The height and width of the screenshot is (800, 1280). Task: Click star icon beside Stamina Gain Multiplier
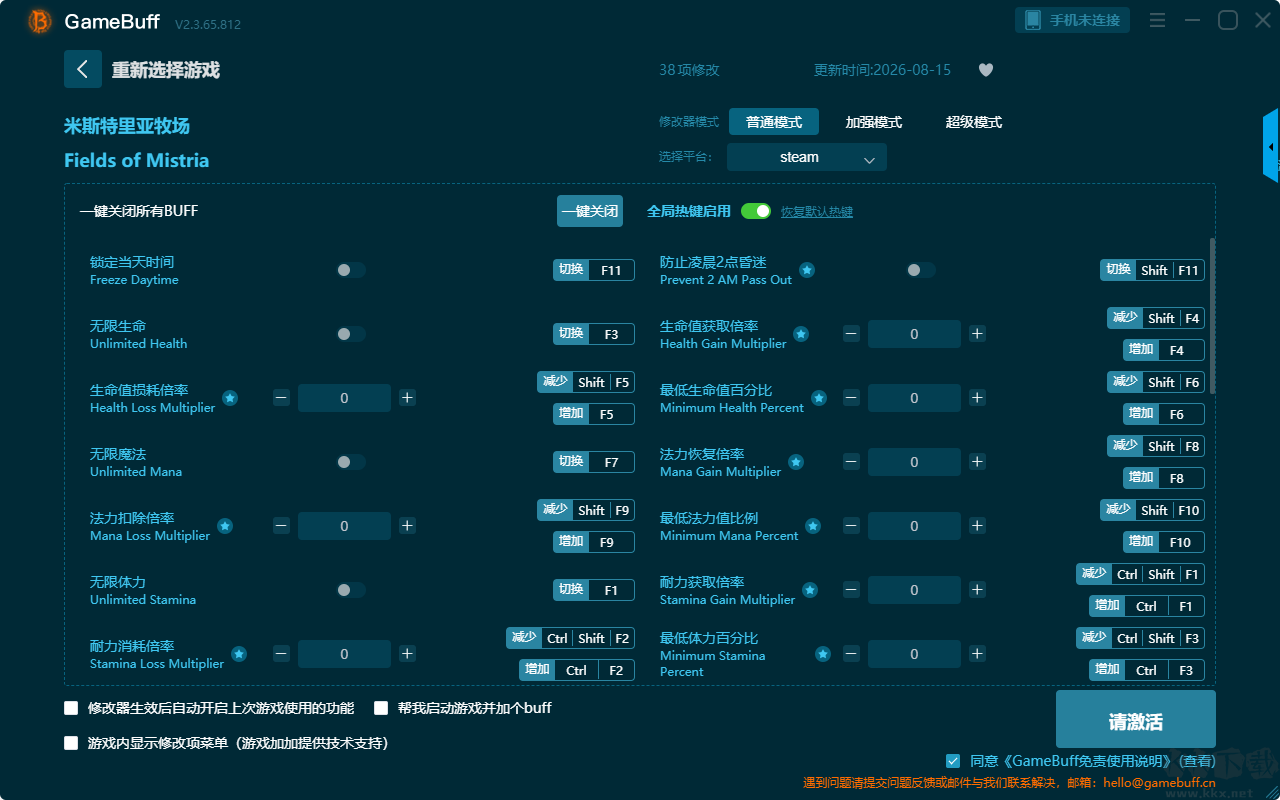(x=810, y=590)
